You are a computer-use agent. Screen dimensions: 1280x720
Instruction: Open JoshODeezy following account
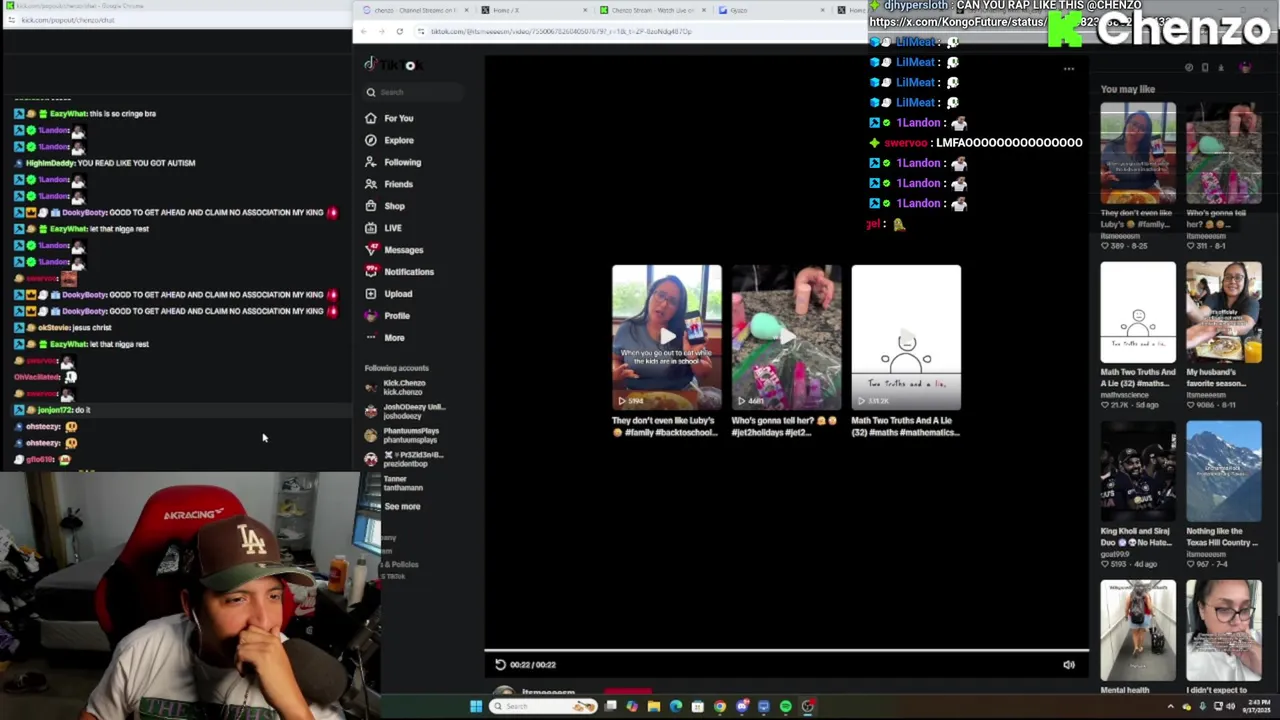(x=405, y=411)
